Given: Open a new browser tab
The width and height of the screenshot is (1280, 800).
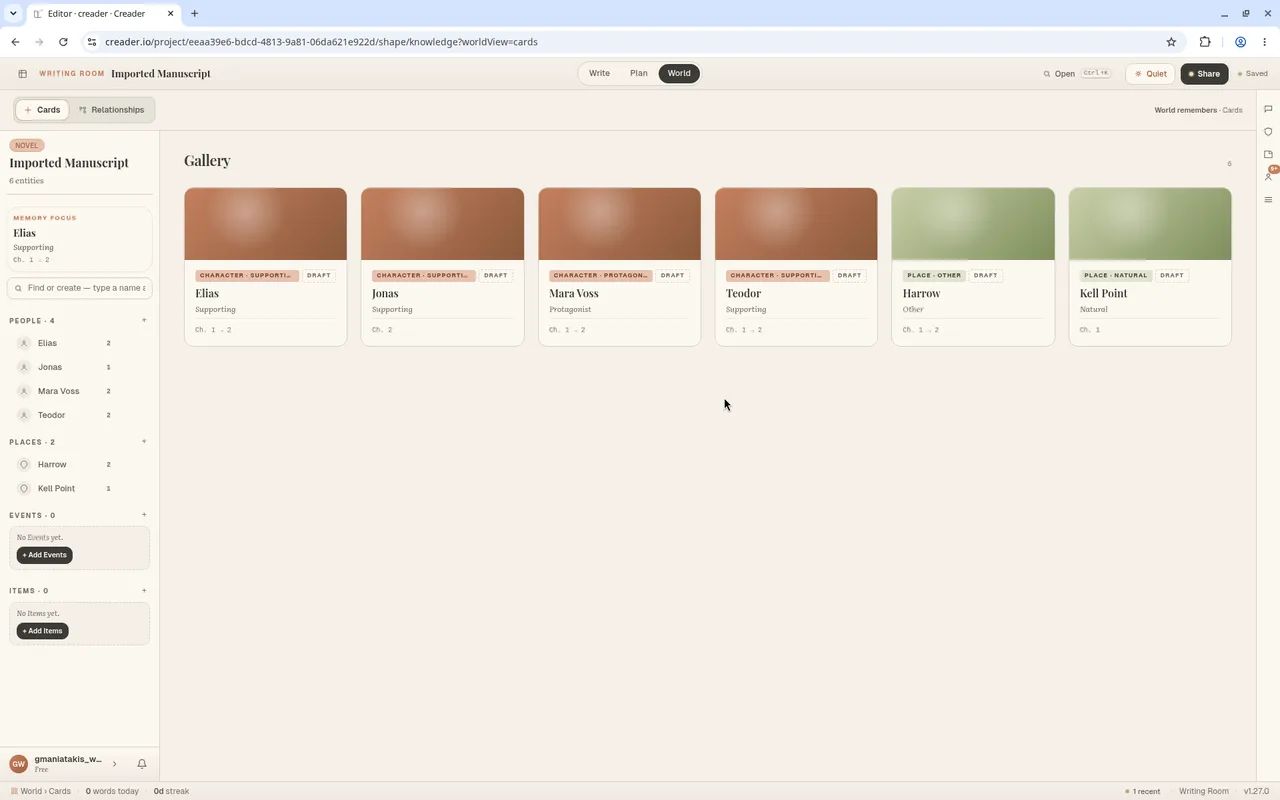Looking at the screenshot, I should click(x=194, y=14).
